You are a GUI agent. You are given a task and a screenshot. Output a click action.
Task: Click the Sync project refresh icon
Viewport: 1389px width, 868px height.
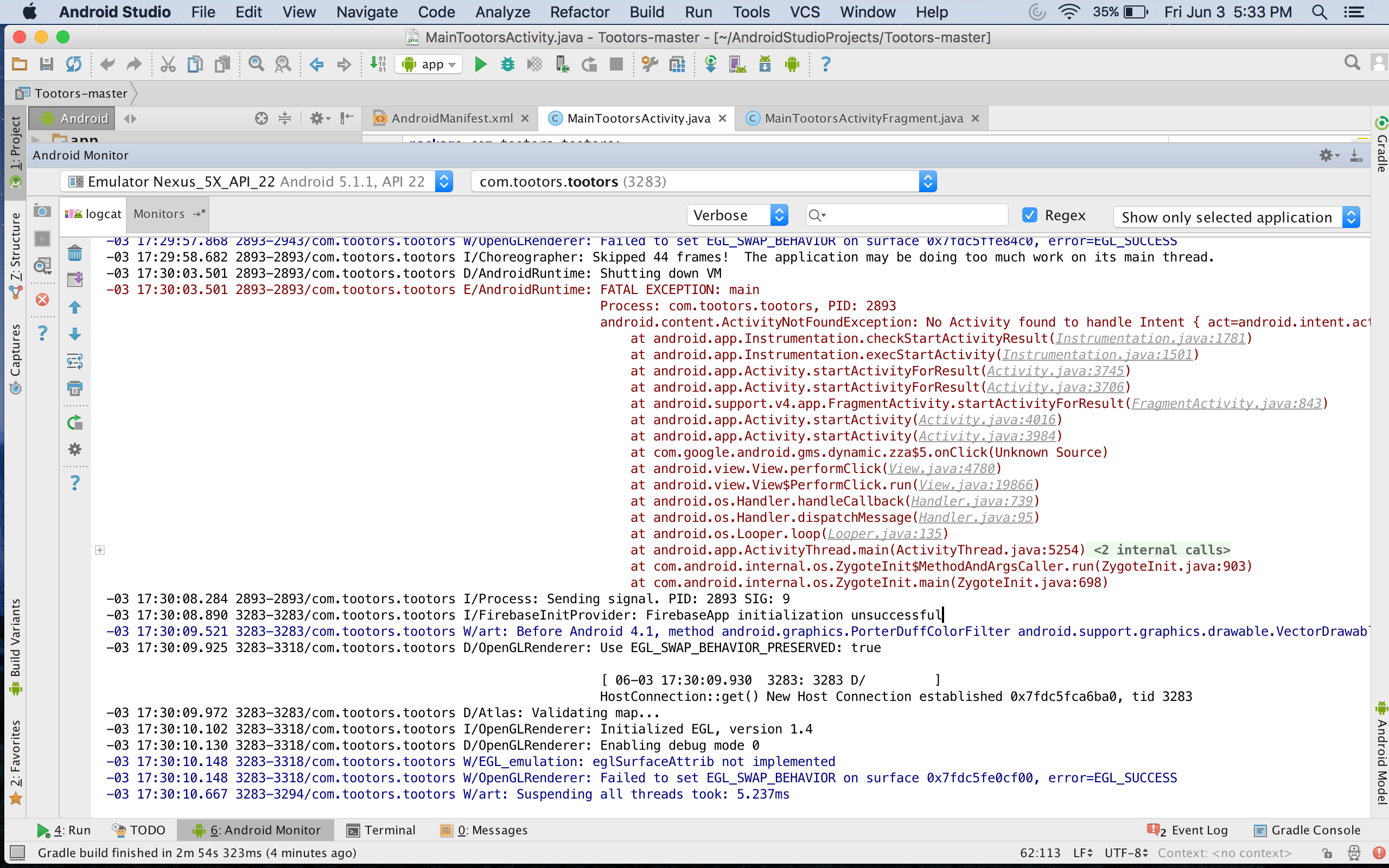pos(73,65)
